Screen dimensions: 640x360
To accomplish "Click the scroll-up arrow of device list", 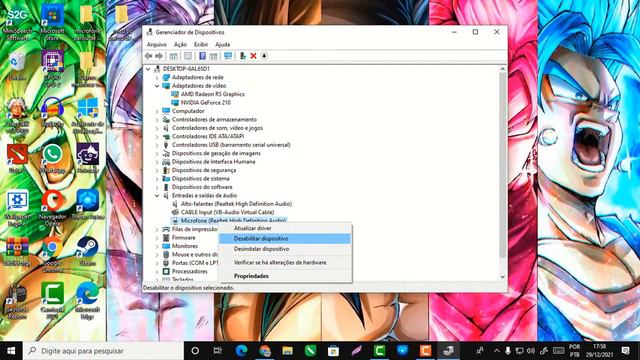I will (502, 69).
